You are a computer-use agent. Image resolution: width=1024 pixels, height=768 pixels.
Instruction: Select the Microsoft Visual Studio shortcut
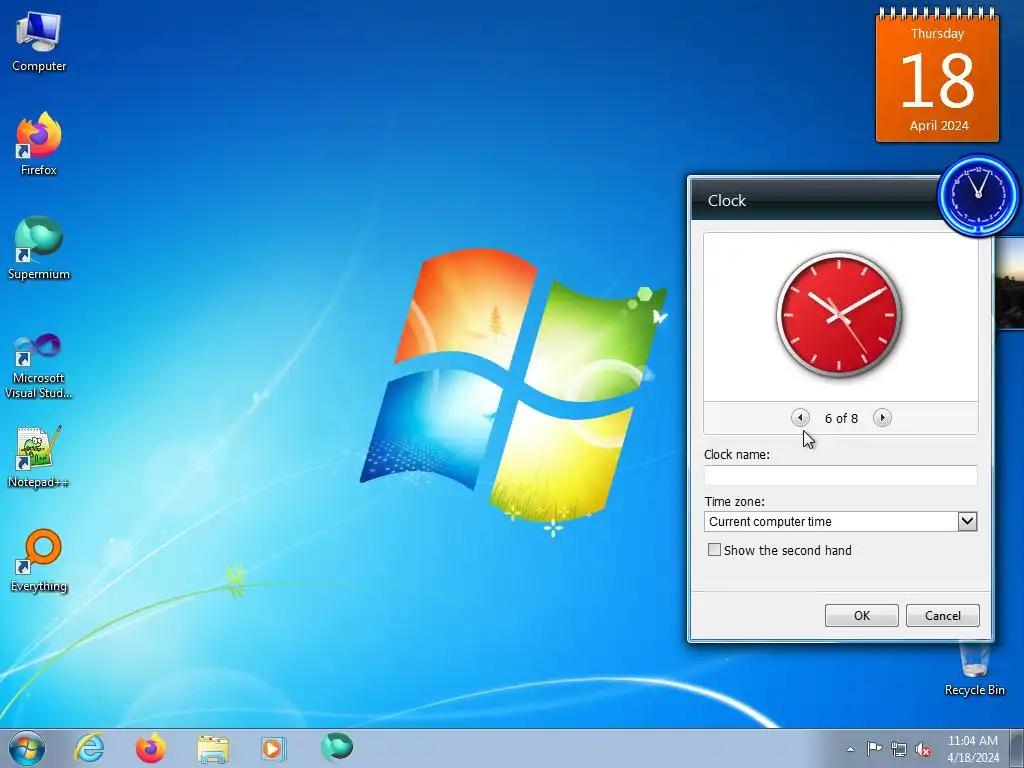pos(39,366)
